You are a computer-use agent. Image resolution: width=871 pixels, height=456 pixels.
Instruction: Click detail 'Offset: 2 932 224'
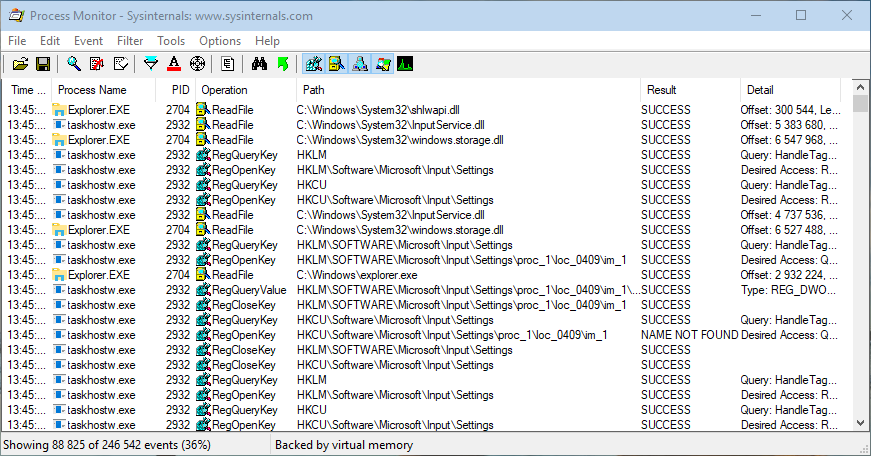pos(789,275)
